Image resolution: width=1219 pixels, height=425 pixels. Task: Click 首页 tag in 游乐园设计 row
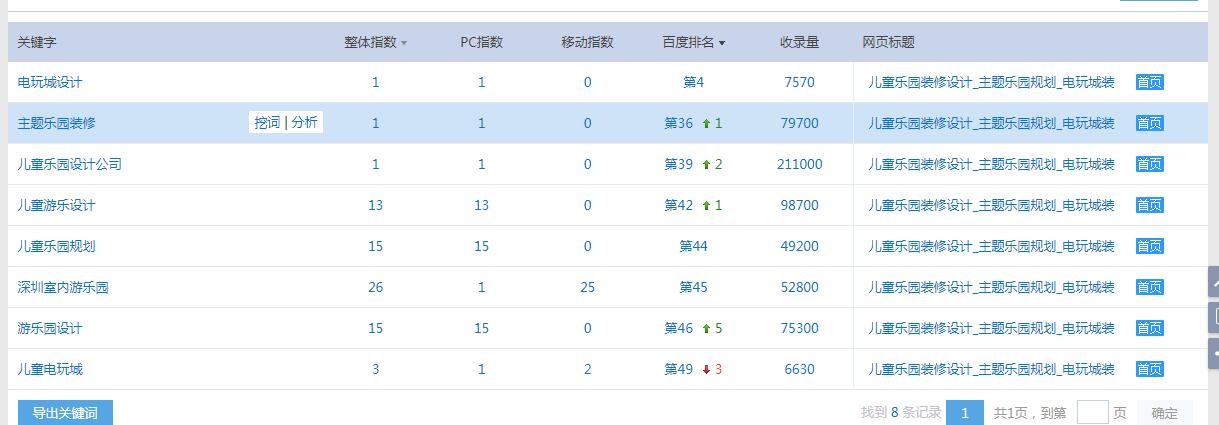click(x=1150, y=328)
